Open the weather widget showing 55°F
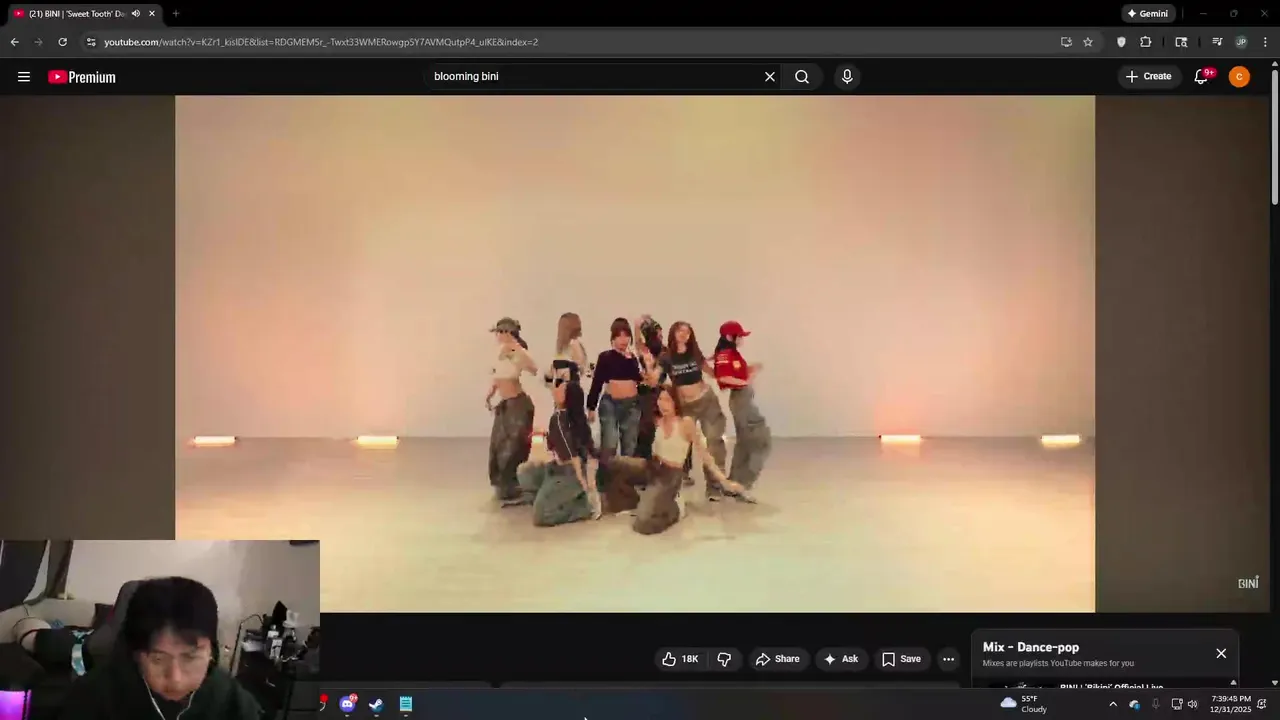The width and height of the screenshot is (1280, 720). point(1024,704)
